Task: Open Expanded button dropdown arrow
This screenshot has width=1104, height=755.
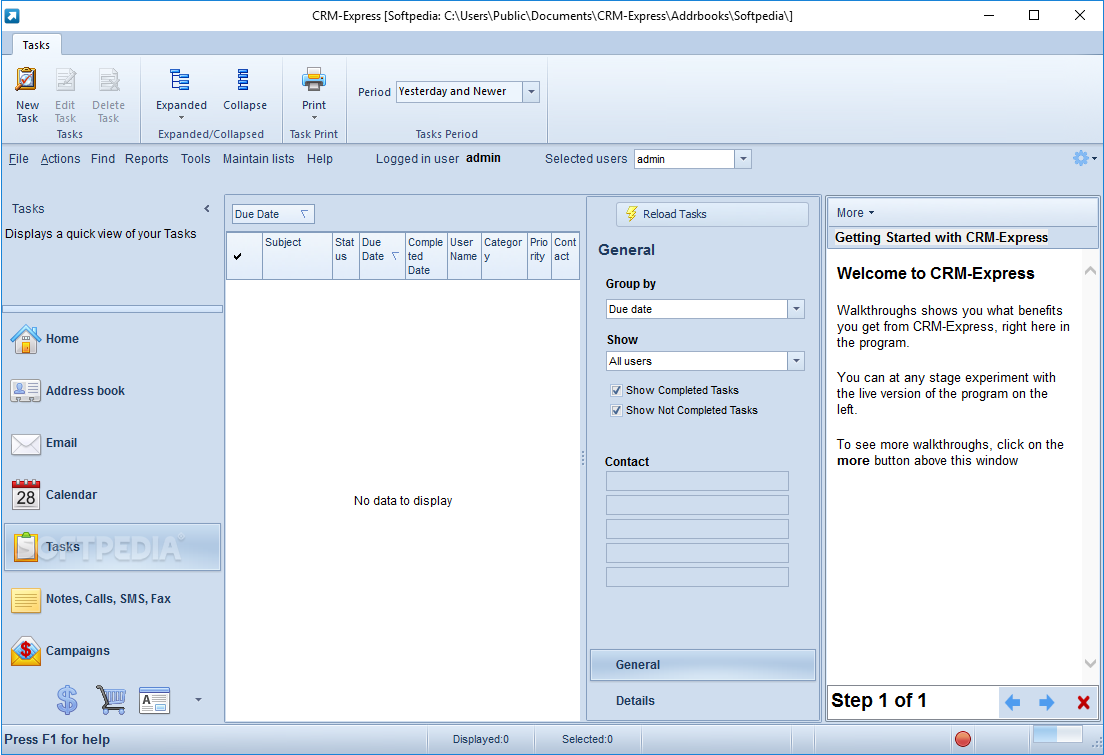Action: point(181,118)
